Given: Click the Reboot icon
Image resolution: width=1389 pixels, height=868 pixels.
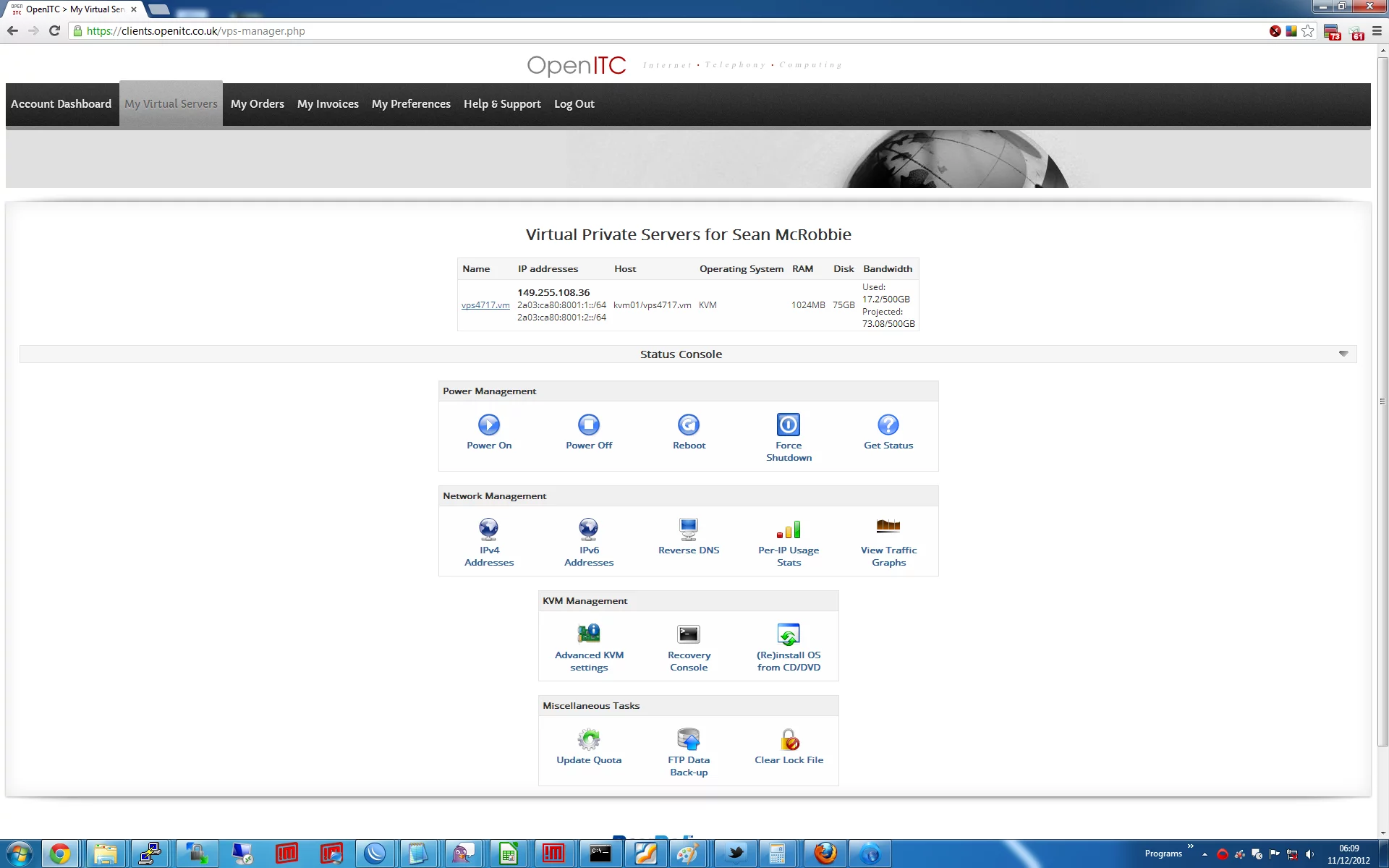Looking at the screenshot, I should coord(689,425).
